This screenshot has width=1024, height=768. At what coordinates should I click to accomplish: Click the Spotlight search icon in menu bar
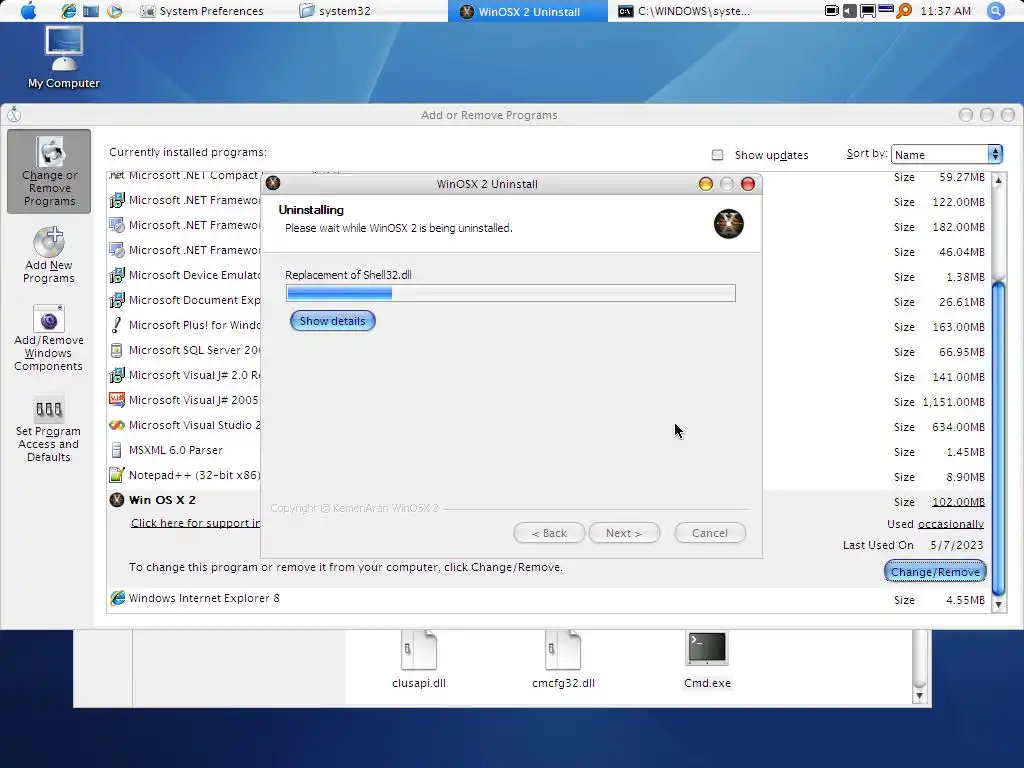(995, 10)
